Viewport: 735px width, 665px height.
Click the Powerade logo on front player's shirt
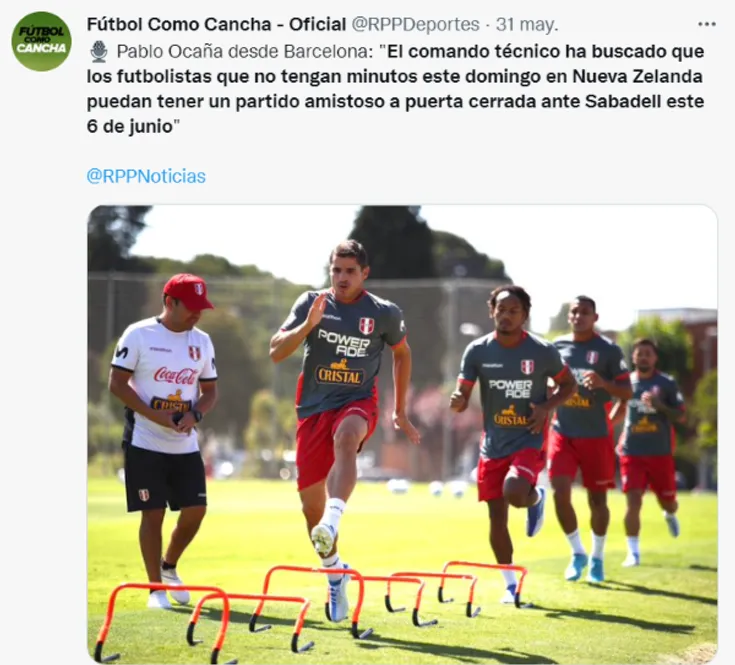(345, 342)
